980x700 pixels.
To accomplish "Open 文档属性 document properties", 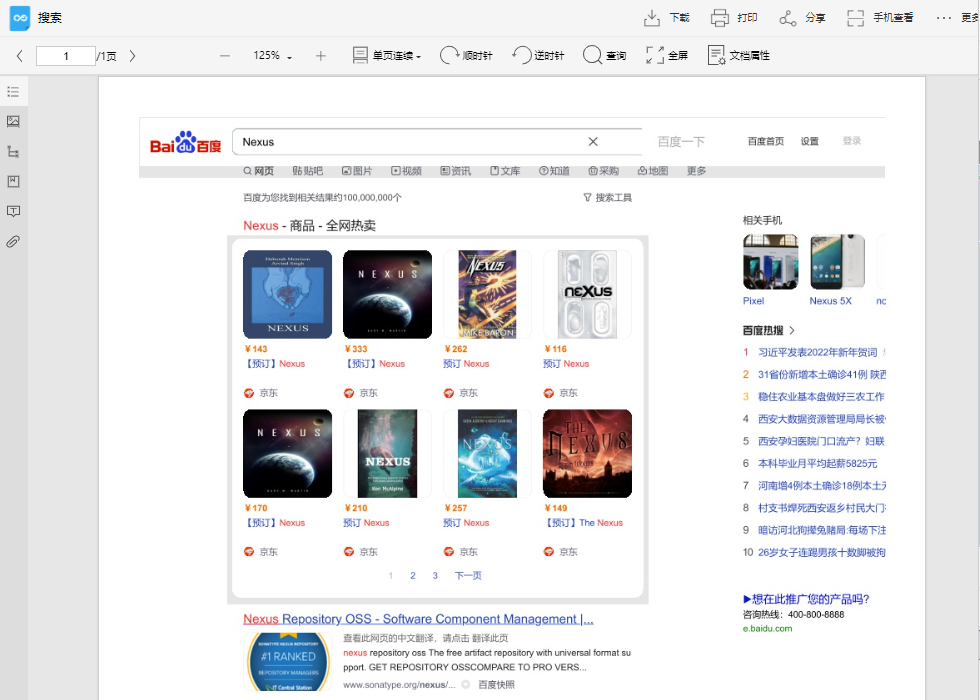I will click(x=738, y=56).
